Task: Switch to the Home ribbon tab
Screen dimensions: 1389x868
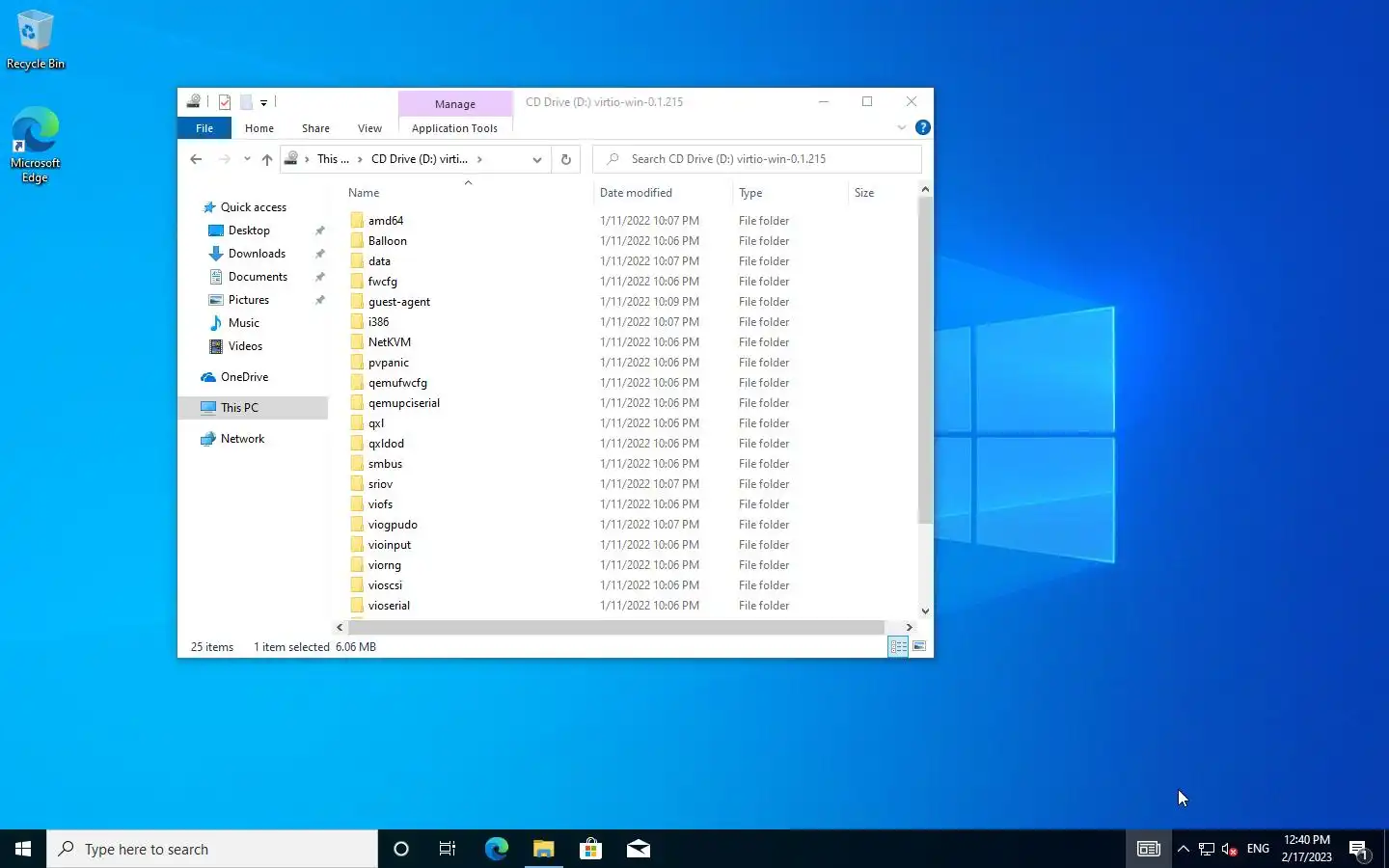Action: coord(259,128)
